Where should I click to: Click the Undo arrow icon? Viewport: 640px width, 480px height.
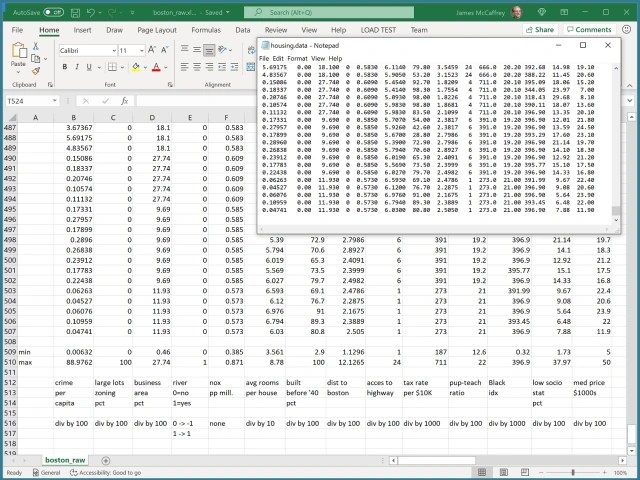pyautogui.click(x=91, y=13)
